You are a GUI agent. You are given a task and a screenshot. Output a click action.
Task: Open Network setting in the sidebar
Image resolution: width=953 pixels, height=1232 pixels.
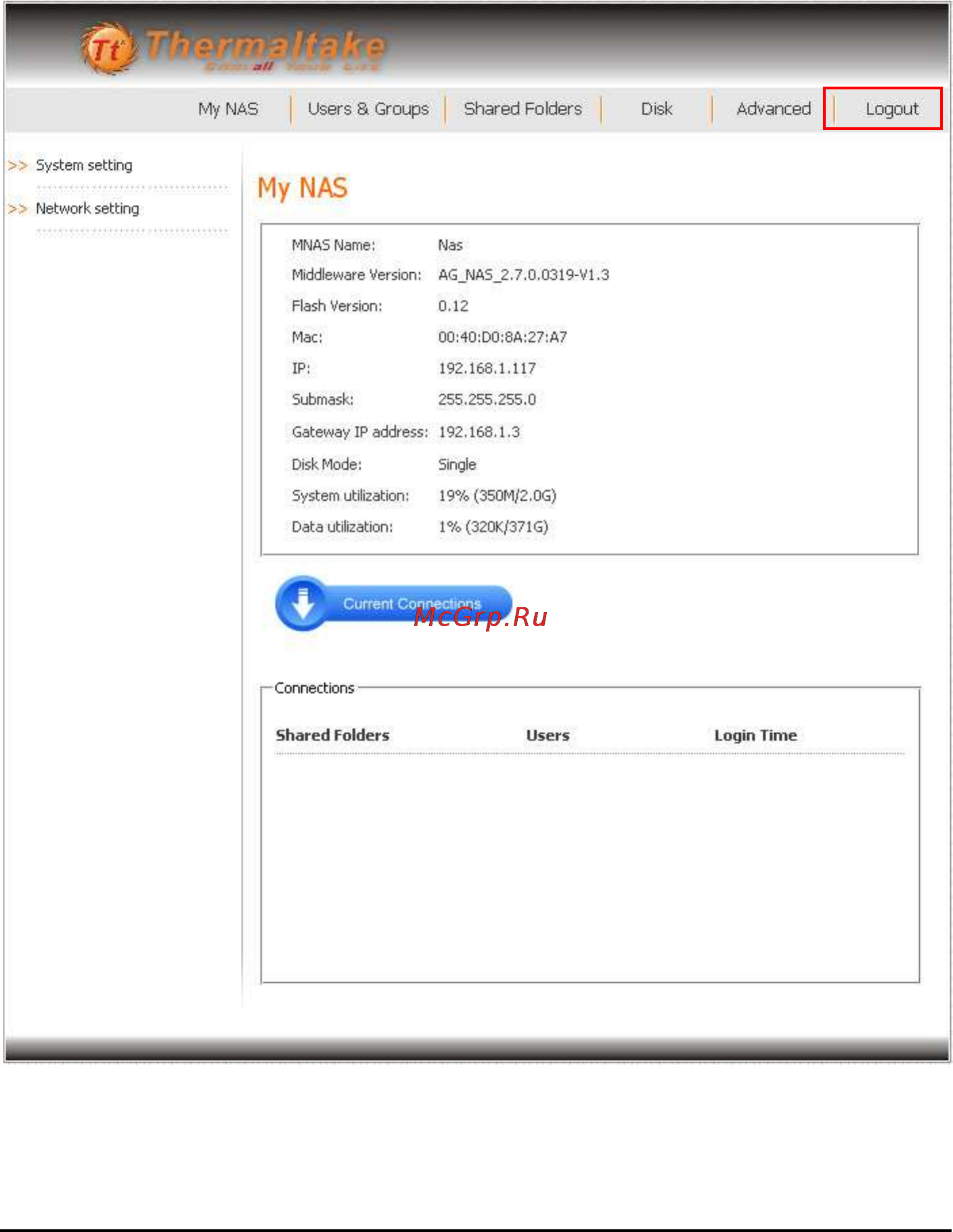(87, 208)
